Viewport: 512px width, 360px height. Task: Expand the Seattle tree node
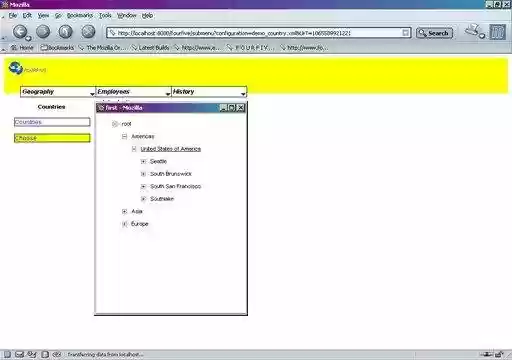[143, 161]
